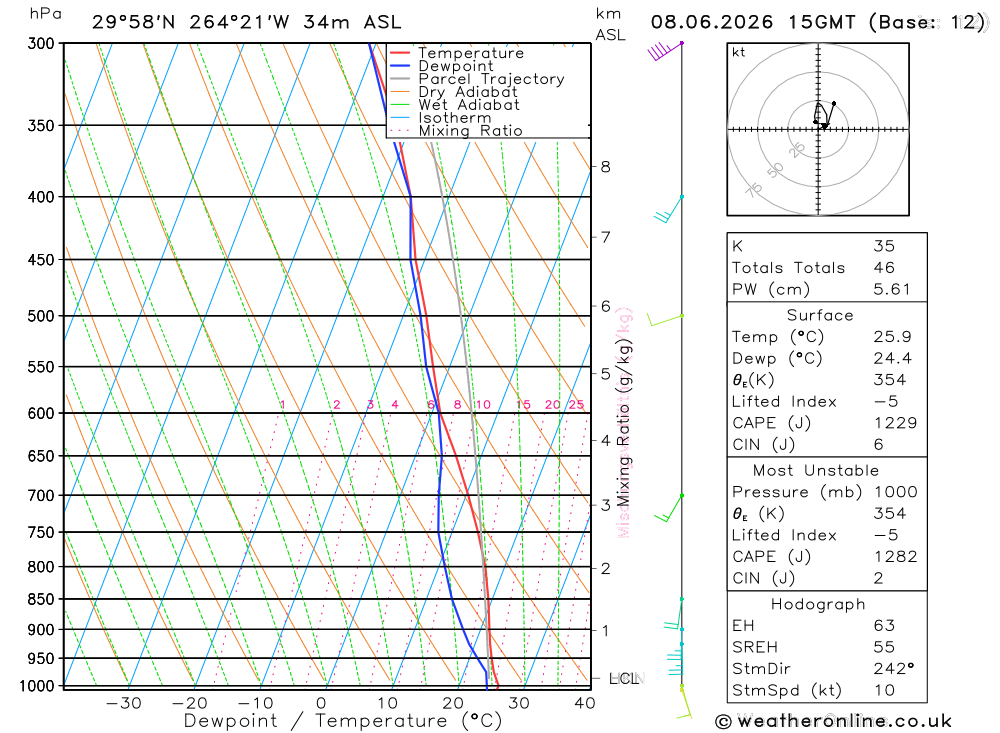The width and height of the screenshot is (1000, 733).
Task: Click the hodograph circular wind plot
Action: point(818,130)
